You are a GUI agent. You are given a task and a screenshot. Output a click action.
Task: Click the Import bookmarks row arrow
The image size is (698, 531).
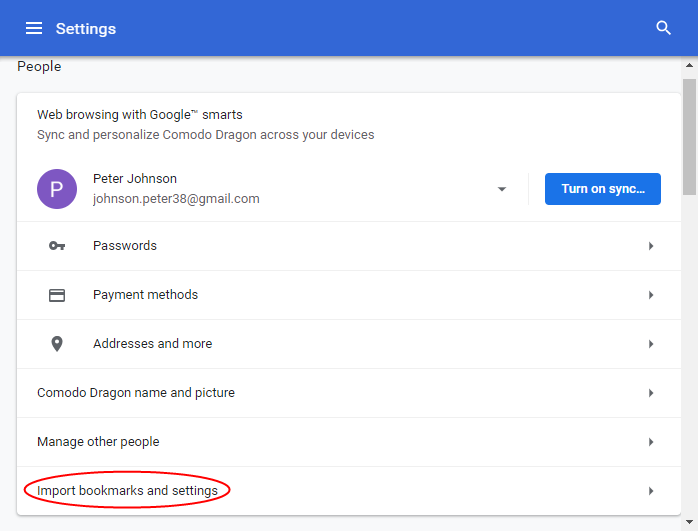point(651,491)
